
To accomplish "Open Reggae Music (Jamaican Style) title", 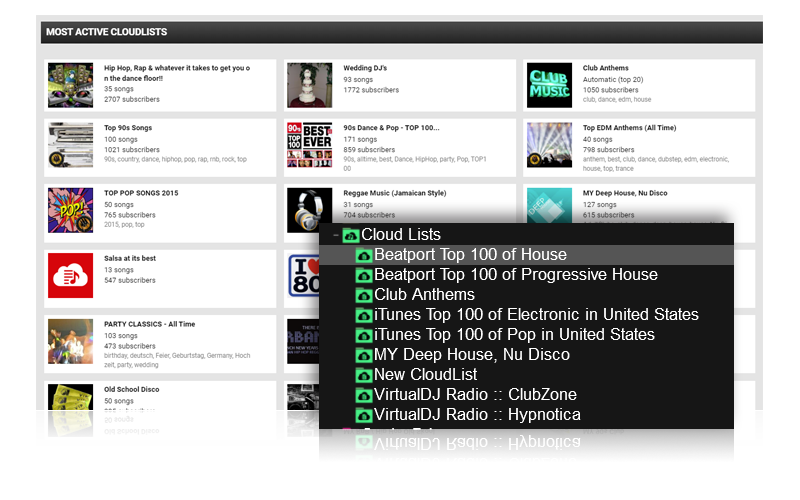I will pos(395,193).
